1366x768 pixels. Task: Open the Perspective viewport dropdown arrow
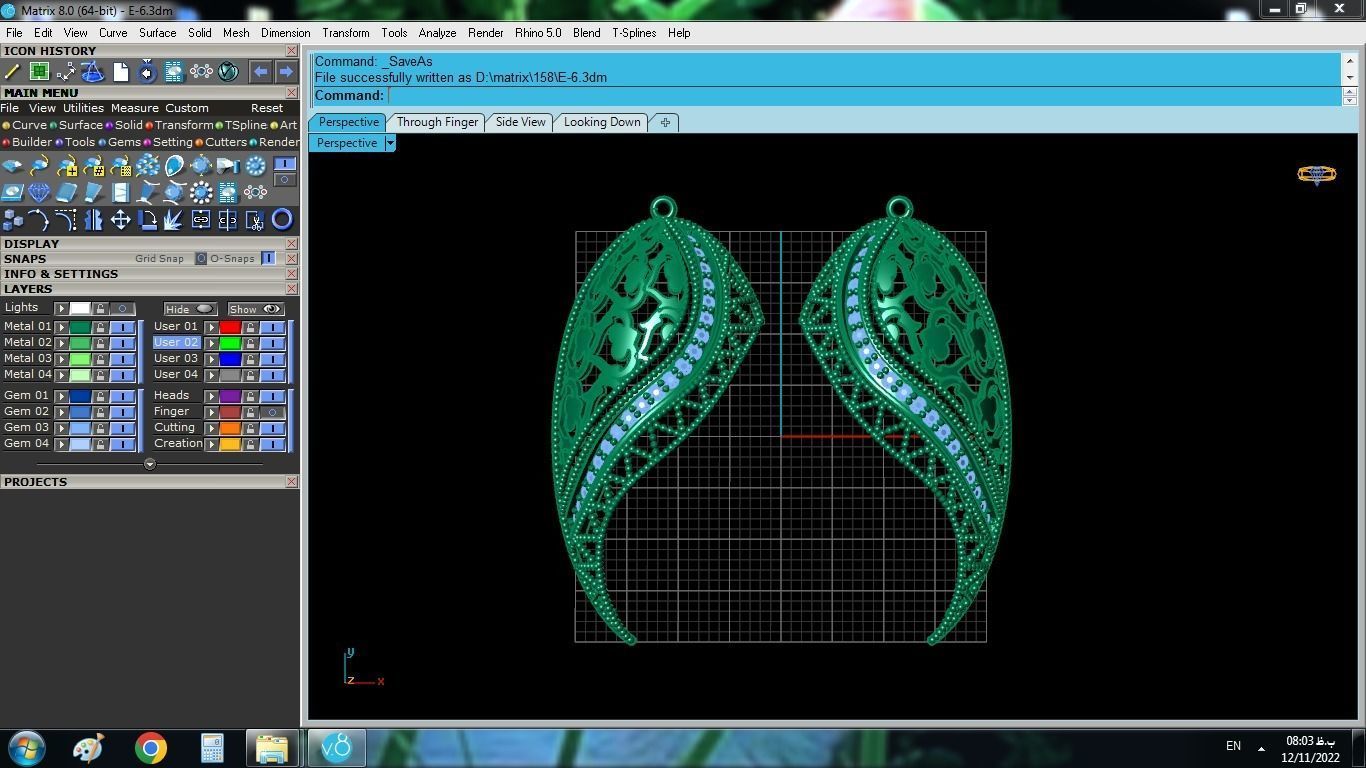(390, 143)
